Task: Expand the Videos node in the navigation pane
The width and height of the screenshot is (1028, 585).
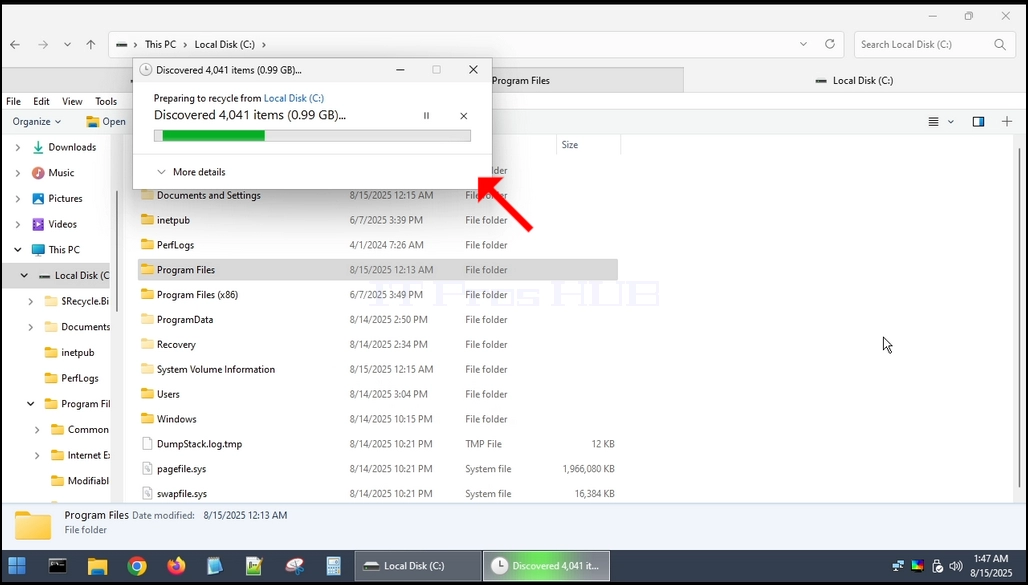Action: pyautogui.click(x=18, y=224)
